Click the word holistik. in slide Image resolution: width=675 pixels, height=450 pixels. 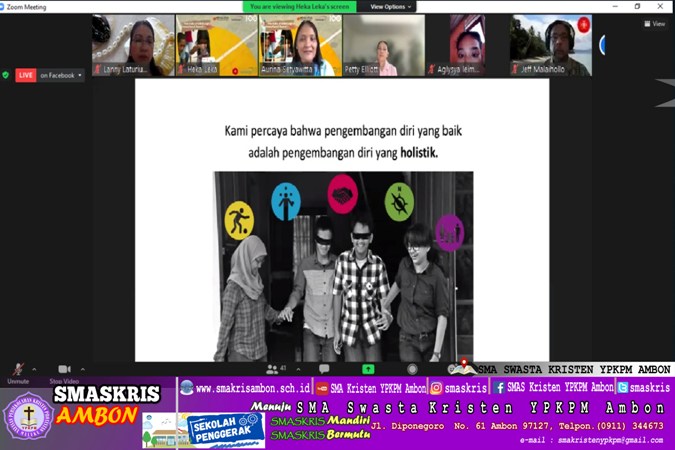coord(419,152)
